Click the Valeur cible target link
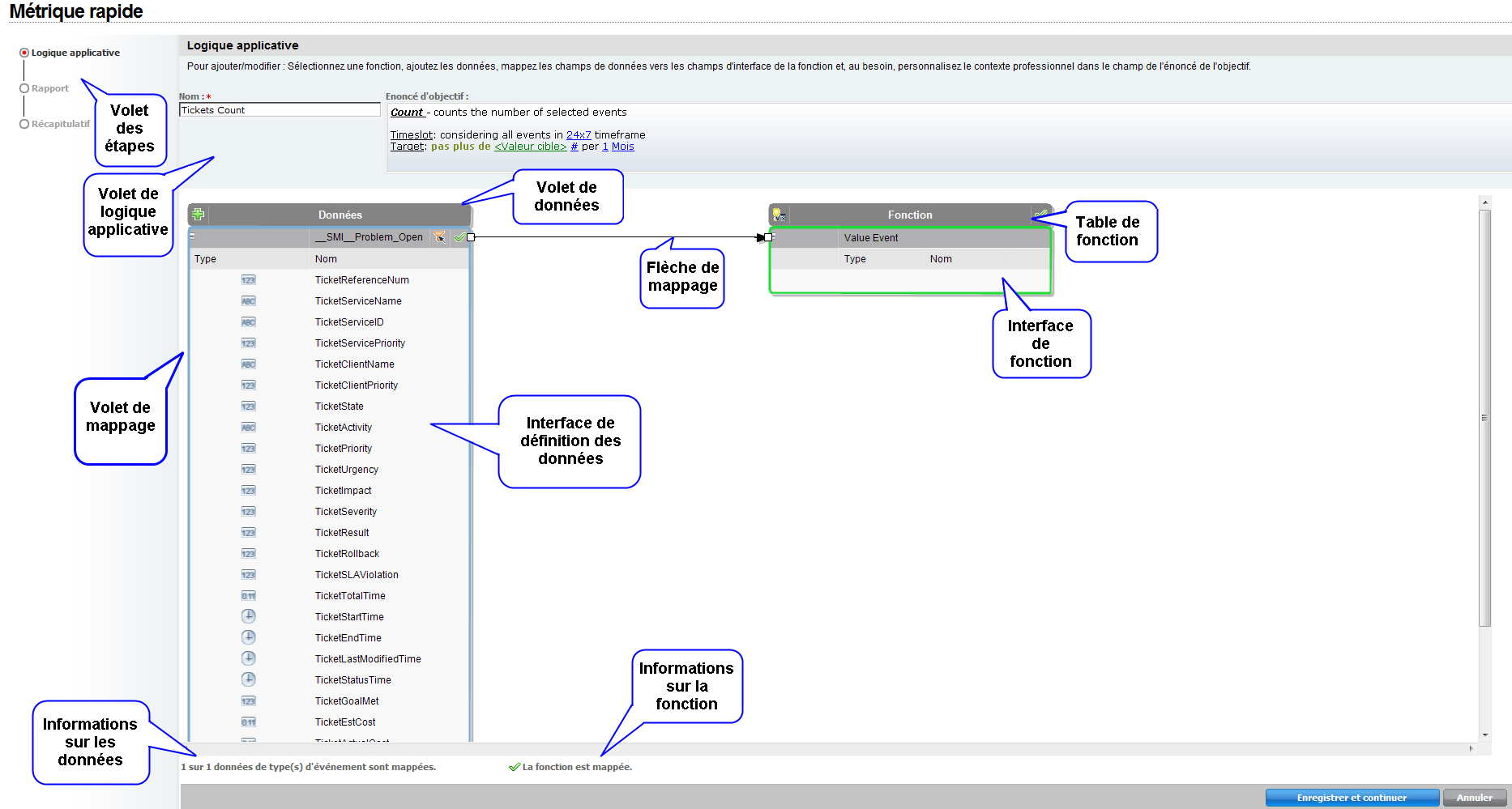1512x809 pixels. click(x=530, y=147)
